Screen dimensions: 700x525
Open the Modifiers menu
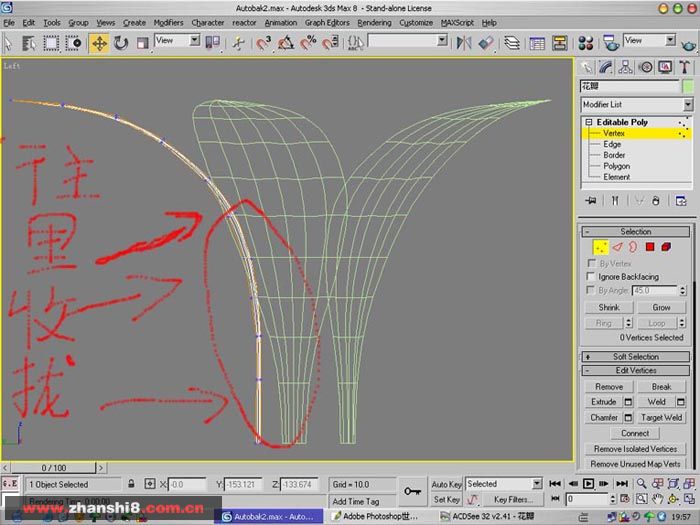168,22
